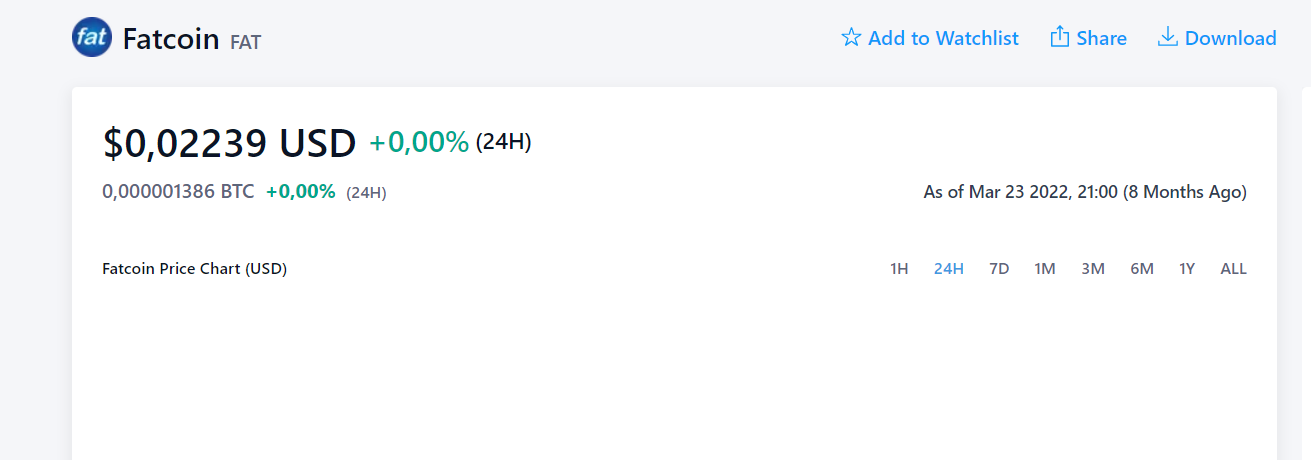Screen dimensions: 1311x460
Task: Select the Share text link
Action: (1102, 38)
